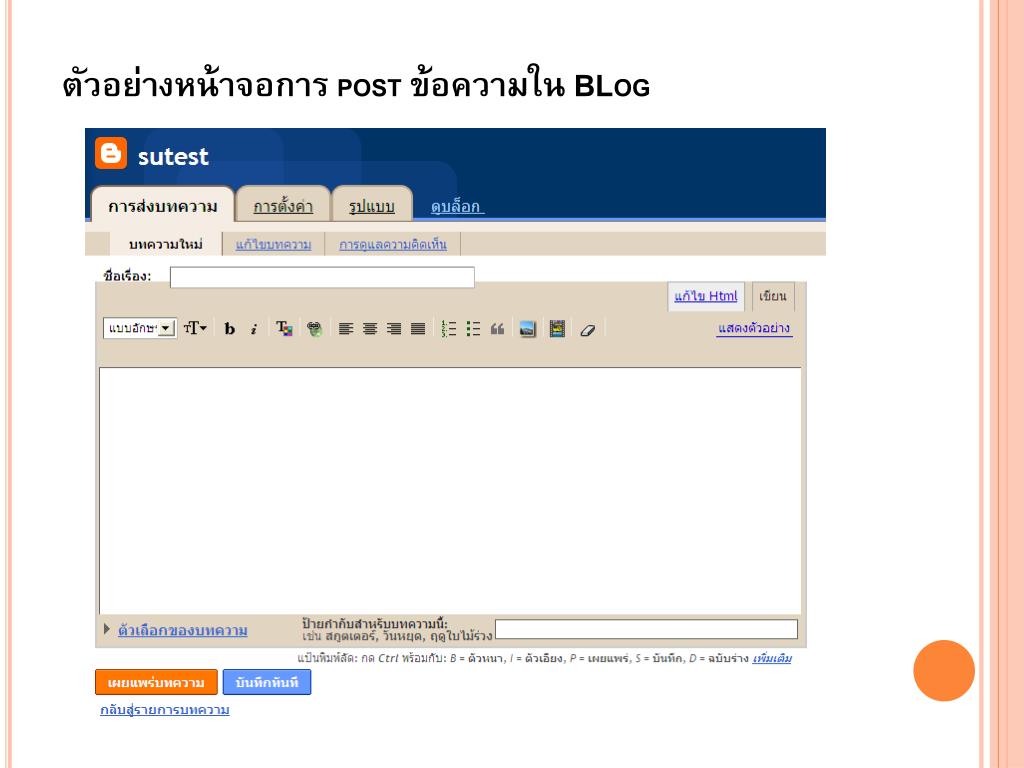Select the การส่งบทความ tab
1024x768 pixels.
point(163,206)
